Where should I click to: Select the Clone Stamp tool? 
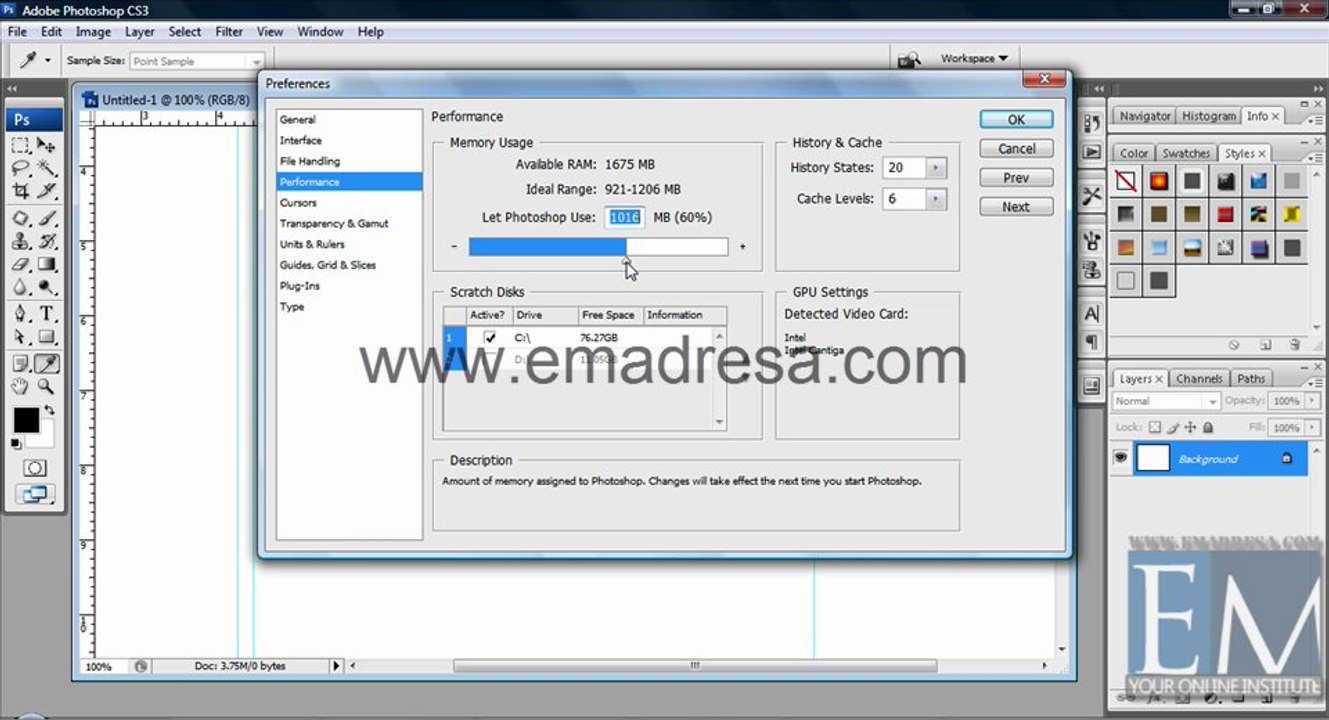point(20,241)
